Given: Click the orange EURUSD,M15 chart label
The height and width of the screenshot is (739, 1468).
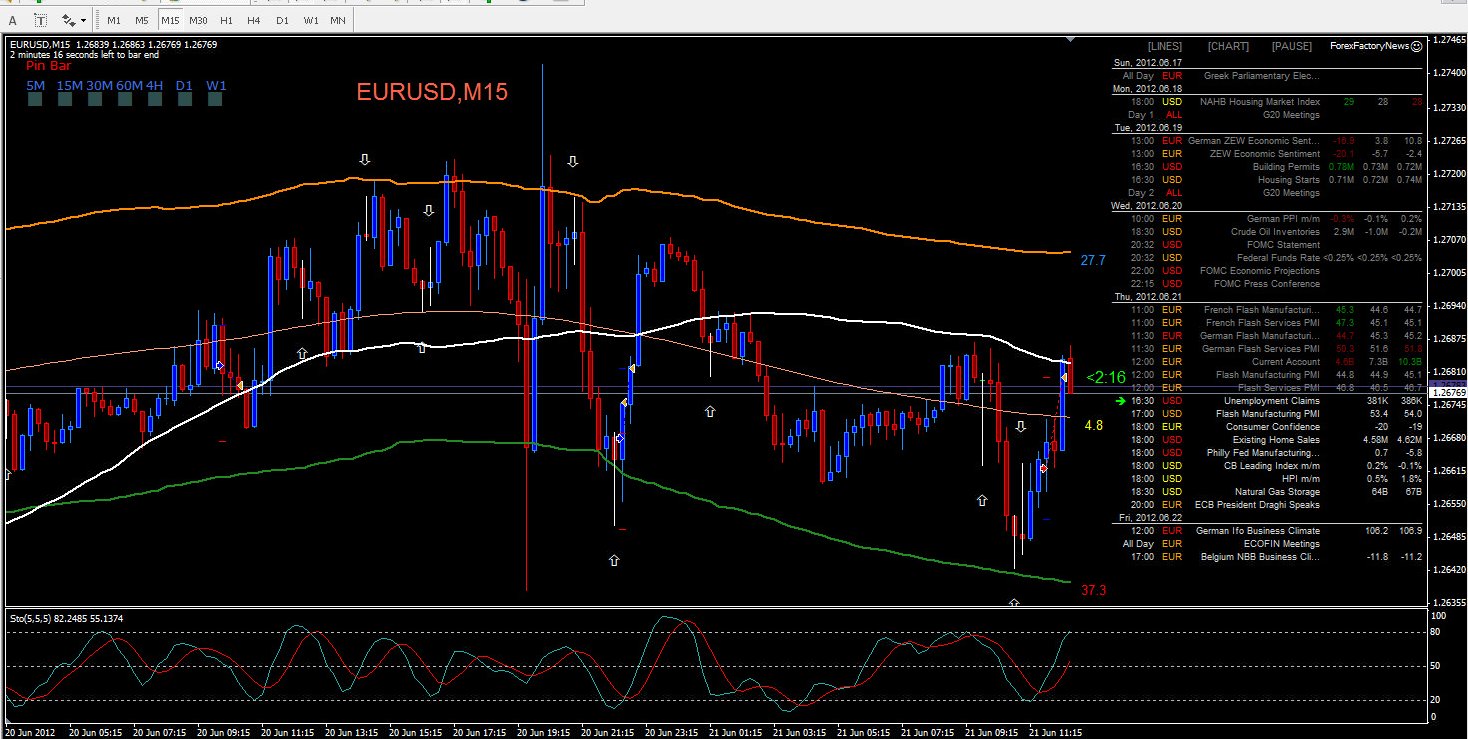Looking at the screenshot, I should pyautogui.click(x=432, y=92).
